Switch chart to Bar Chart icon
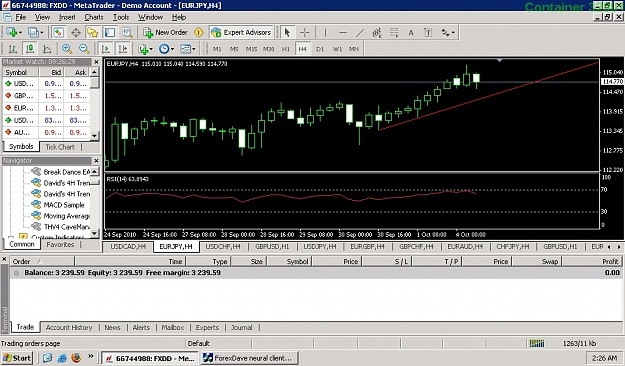Viewport: 625px width, 366px height. click(13, 49)
